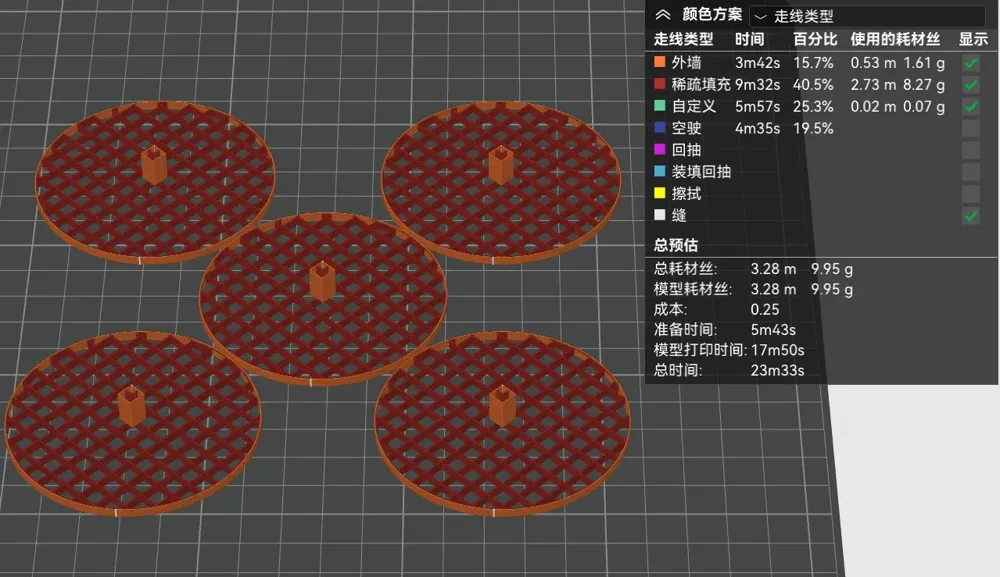The width and height of the screenshot is (1000, 577).
Task: Click the white 缝 color swatch
Action: tap(659, 215)
